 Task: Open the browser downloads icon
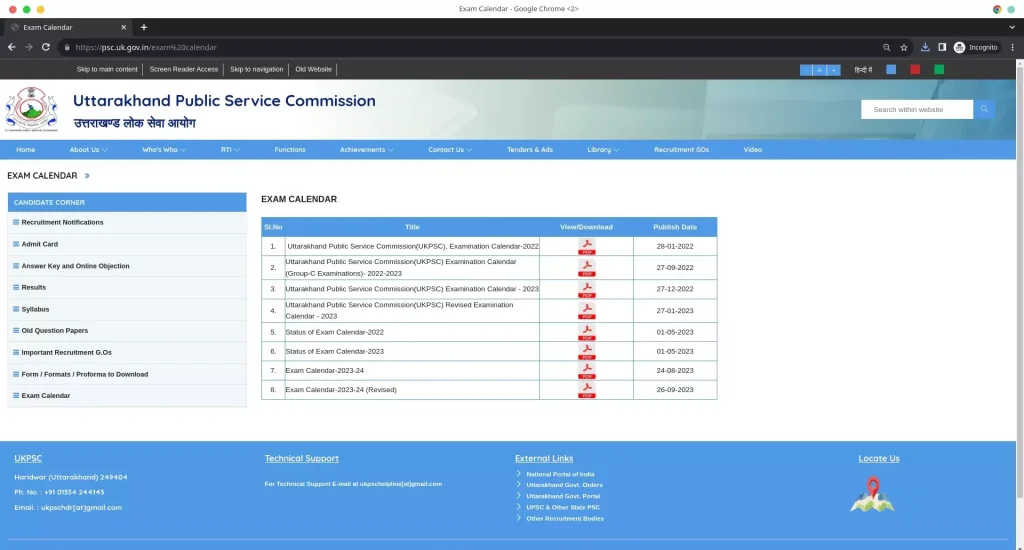[x=925, y=47]
